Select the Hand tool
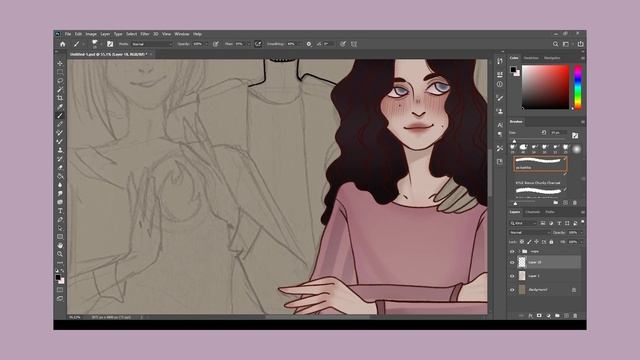 click(x=60, y=245)
